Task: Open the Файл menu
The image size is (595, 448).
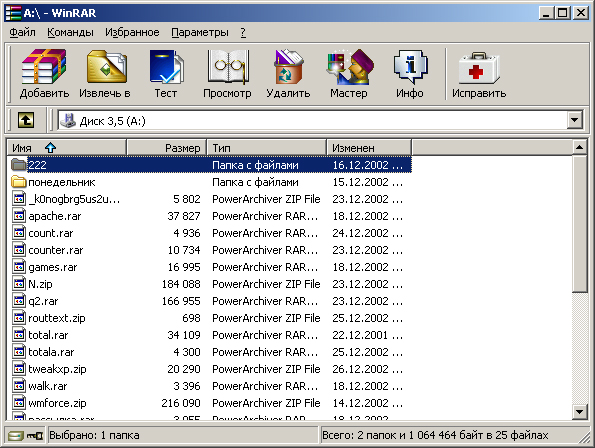Action: point(22,33)
